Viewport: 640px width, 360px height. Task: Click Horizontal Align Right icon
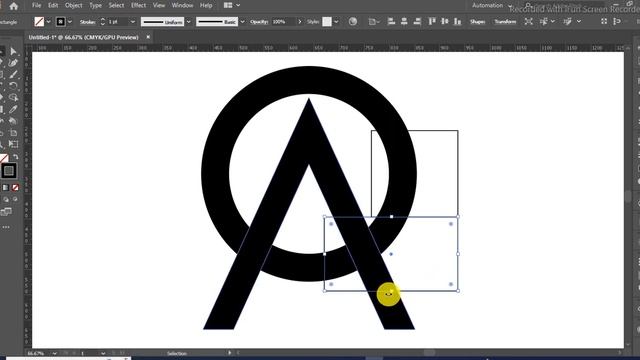(417, 22)
